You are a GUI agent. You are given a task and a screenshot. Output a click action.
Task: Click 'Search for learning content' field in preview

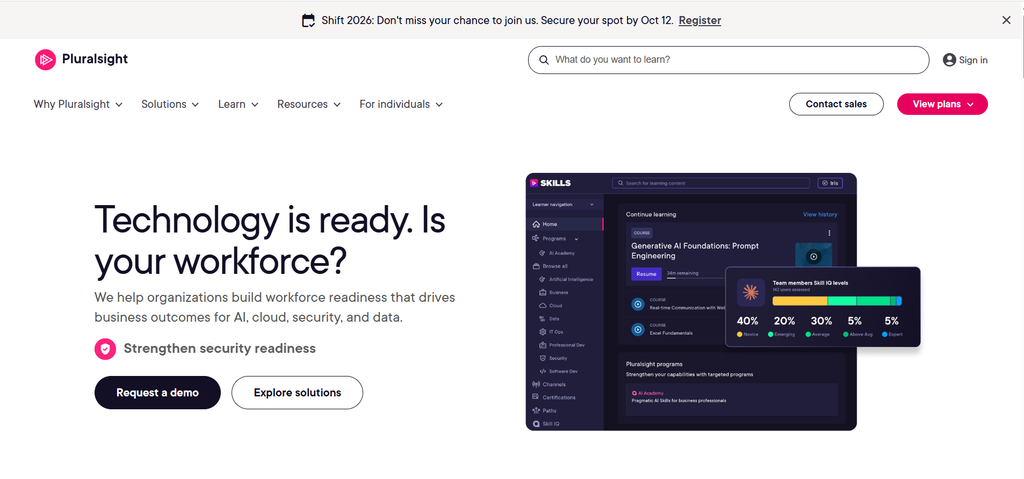pos(711,184)
